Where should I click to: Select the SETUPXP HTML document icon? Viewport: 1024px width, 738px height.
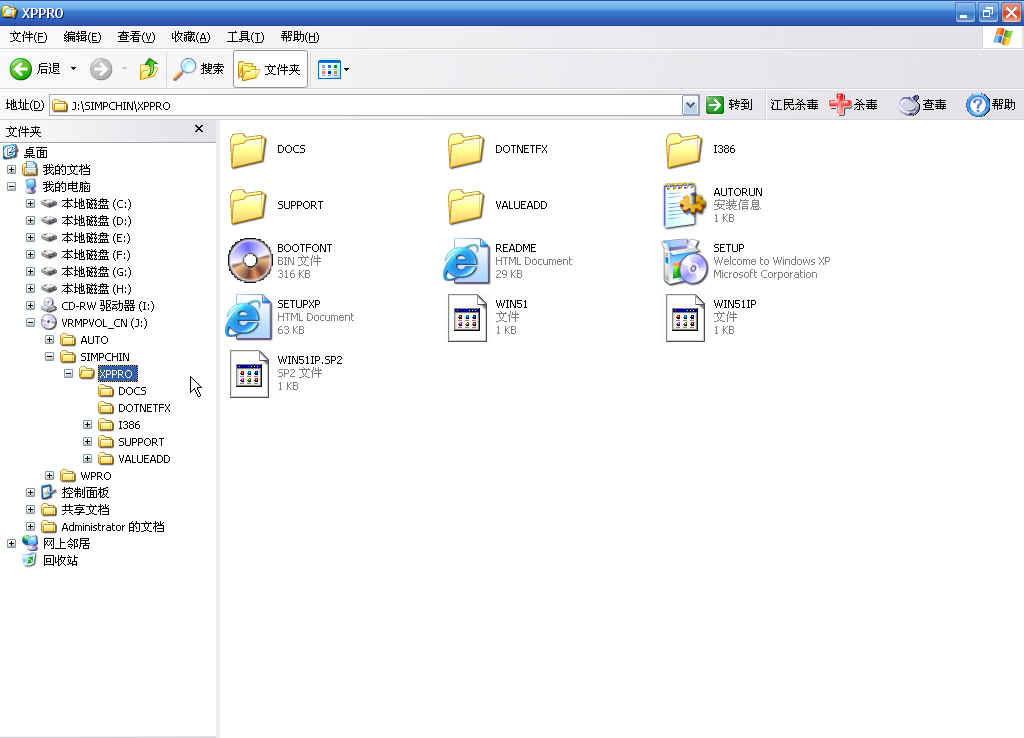(x=248, y=317)
